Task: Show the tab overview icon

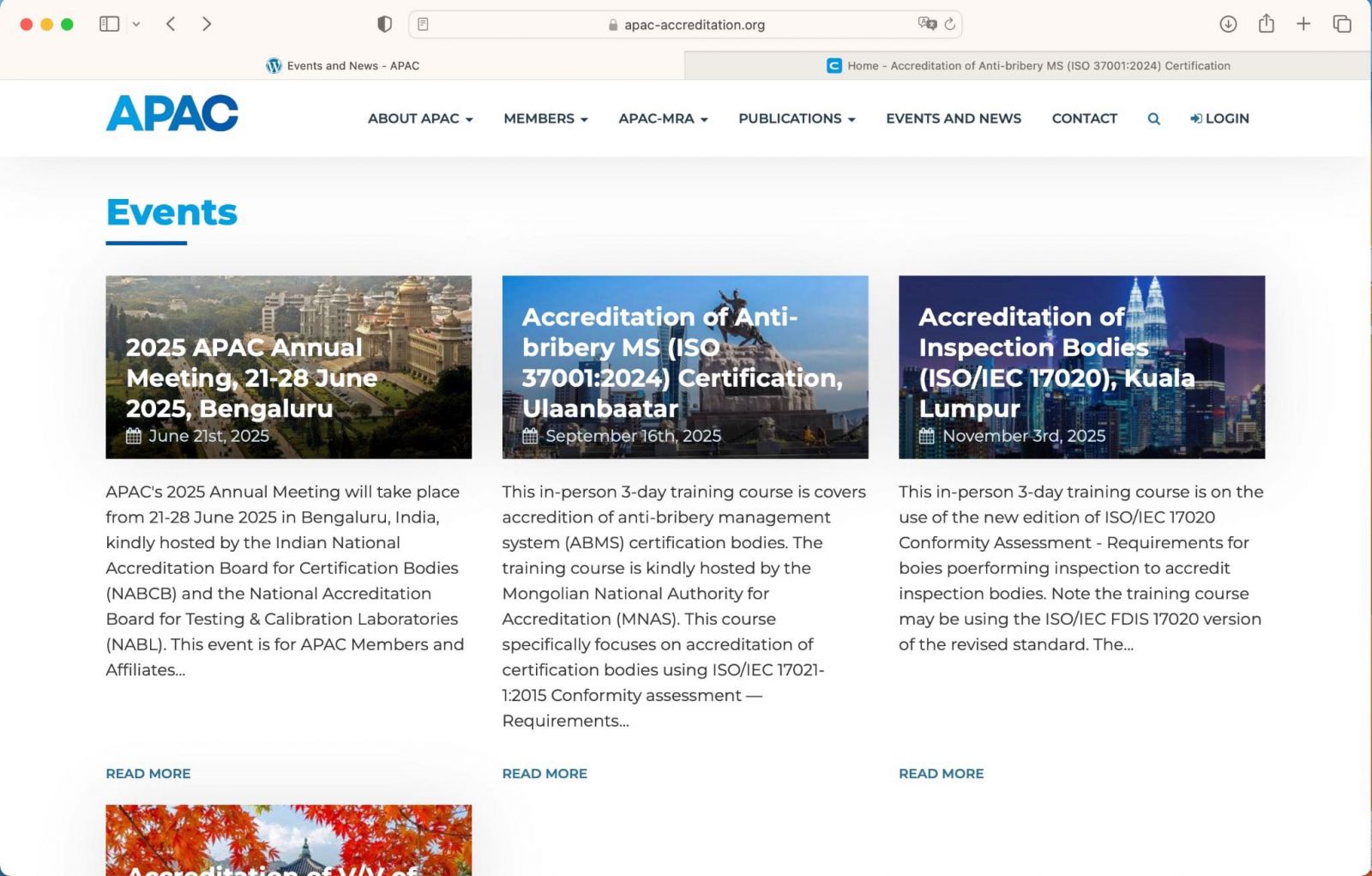Action: [1342, 24]
